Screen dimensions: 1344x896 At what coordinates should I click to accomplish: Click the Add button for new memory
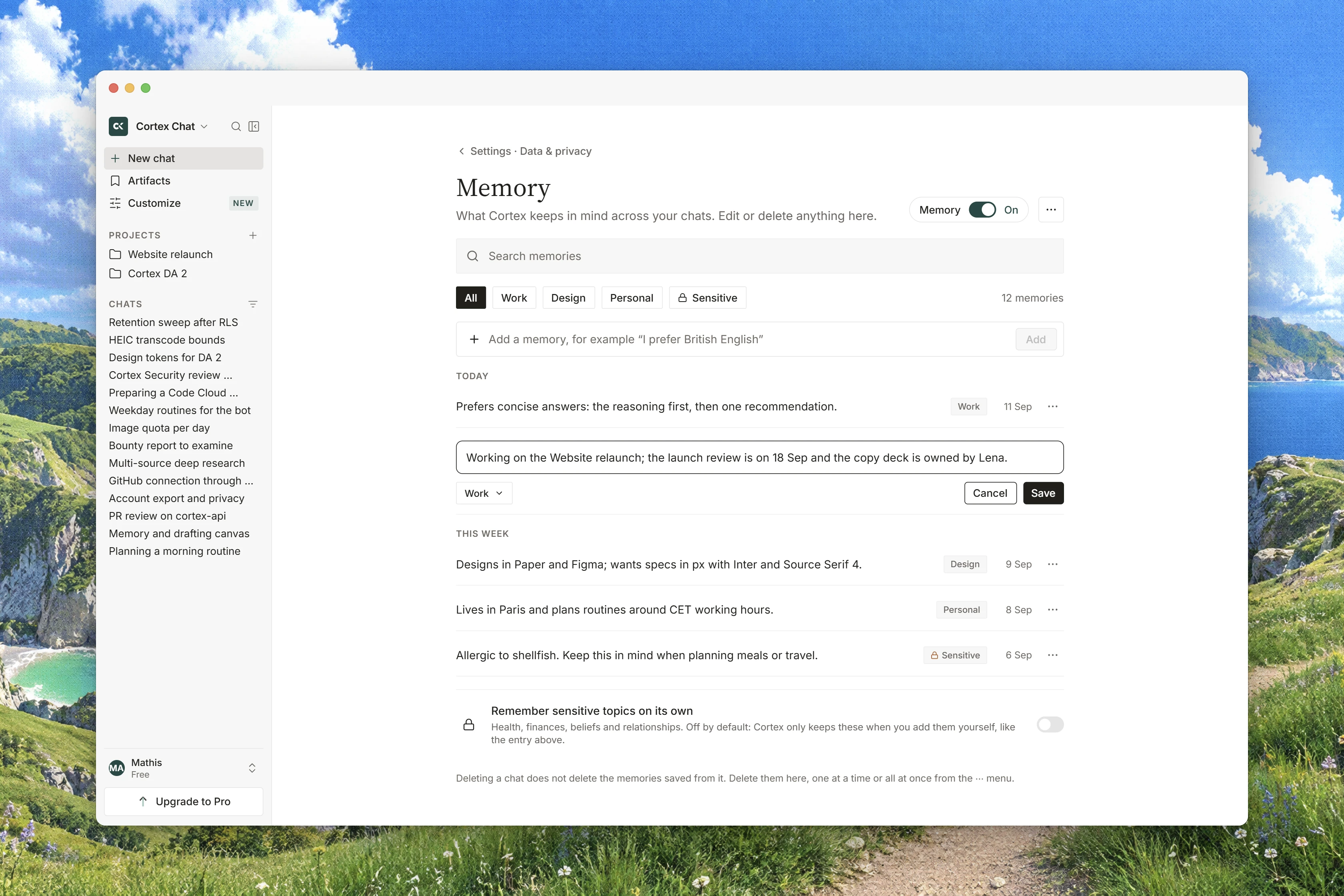click(1036, 340)
